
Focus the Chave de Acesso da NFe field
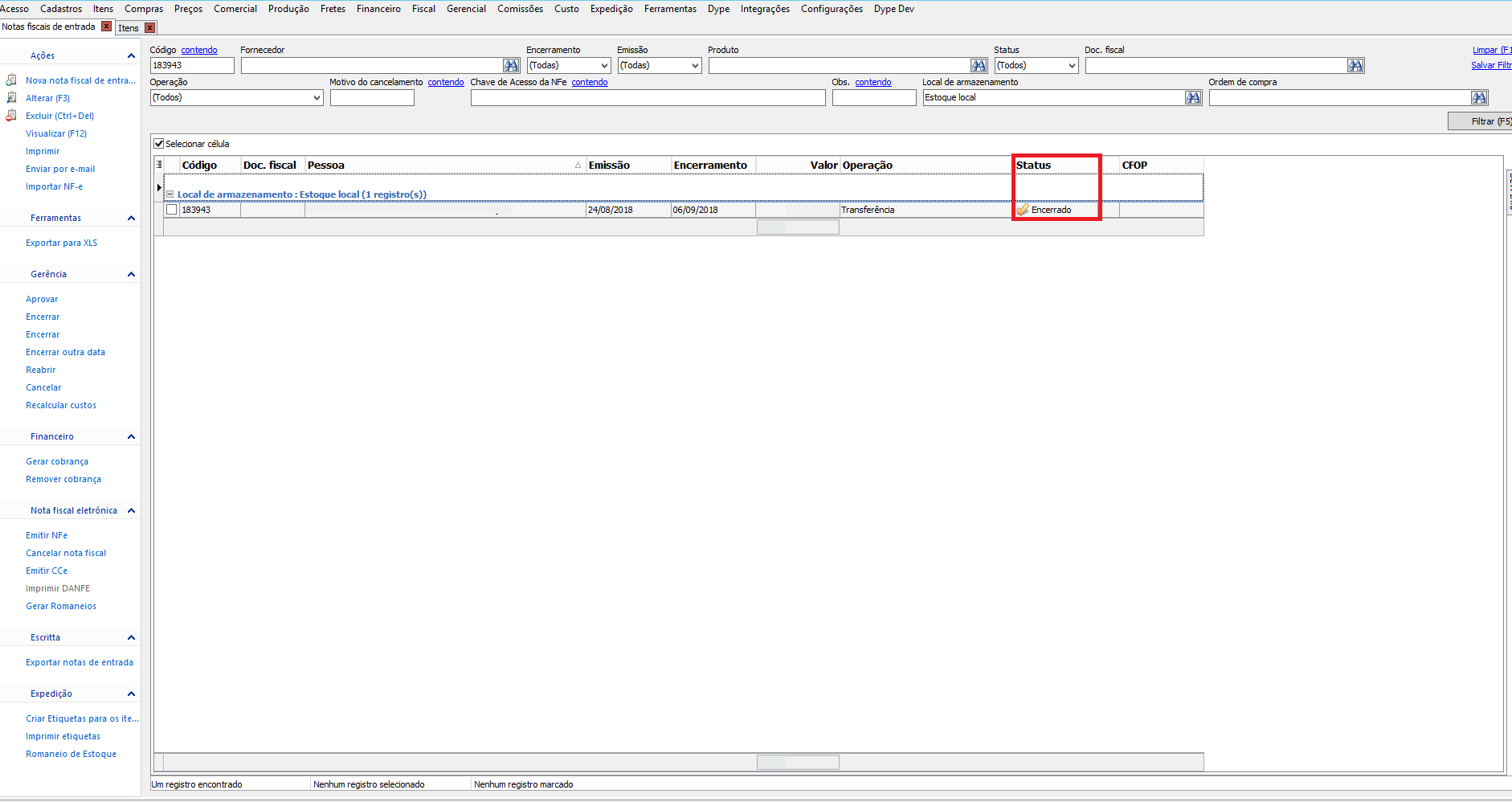[648, 97]
